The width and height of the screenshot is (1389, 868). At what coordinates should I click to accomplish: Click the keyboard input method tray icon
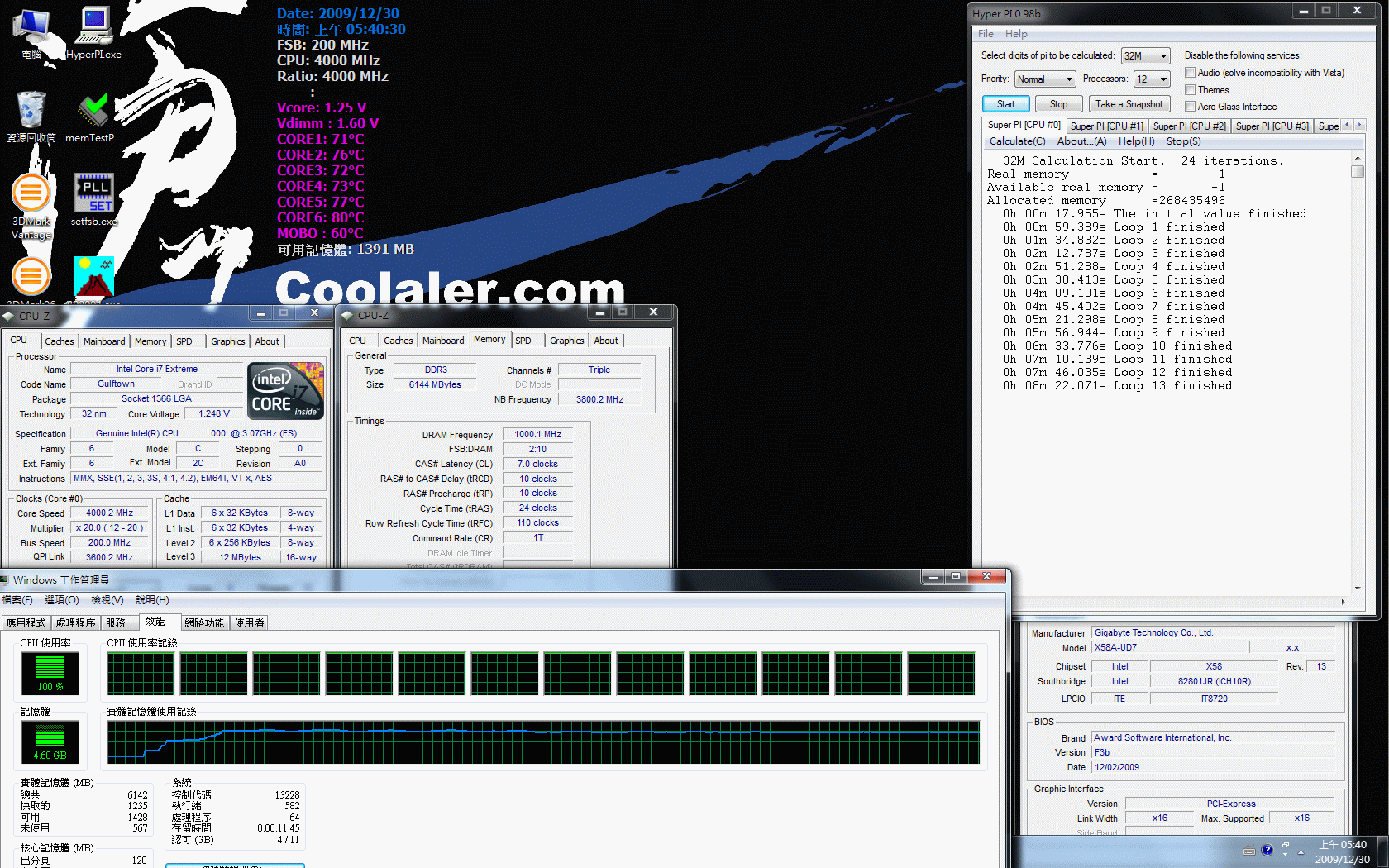(1248, 851)
